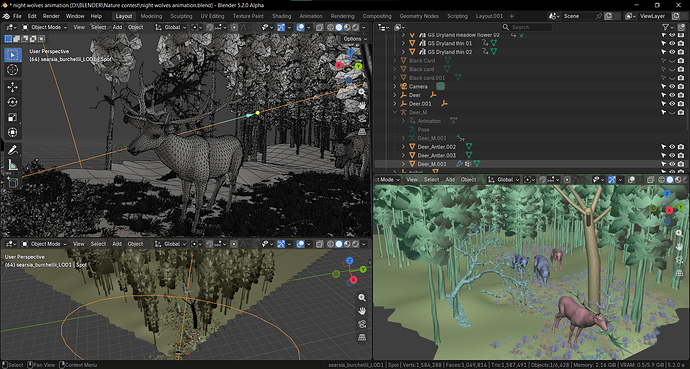
Task: Switch to the Geometry Nodes workspace tab
Action: point(419,16)
